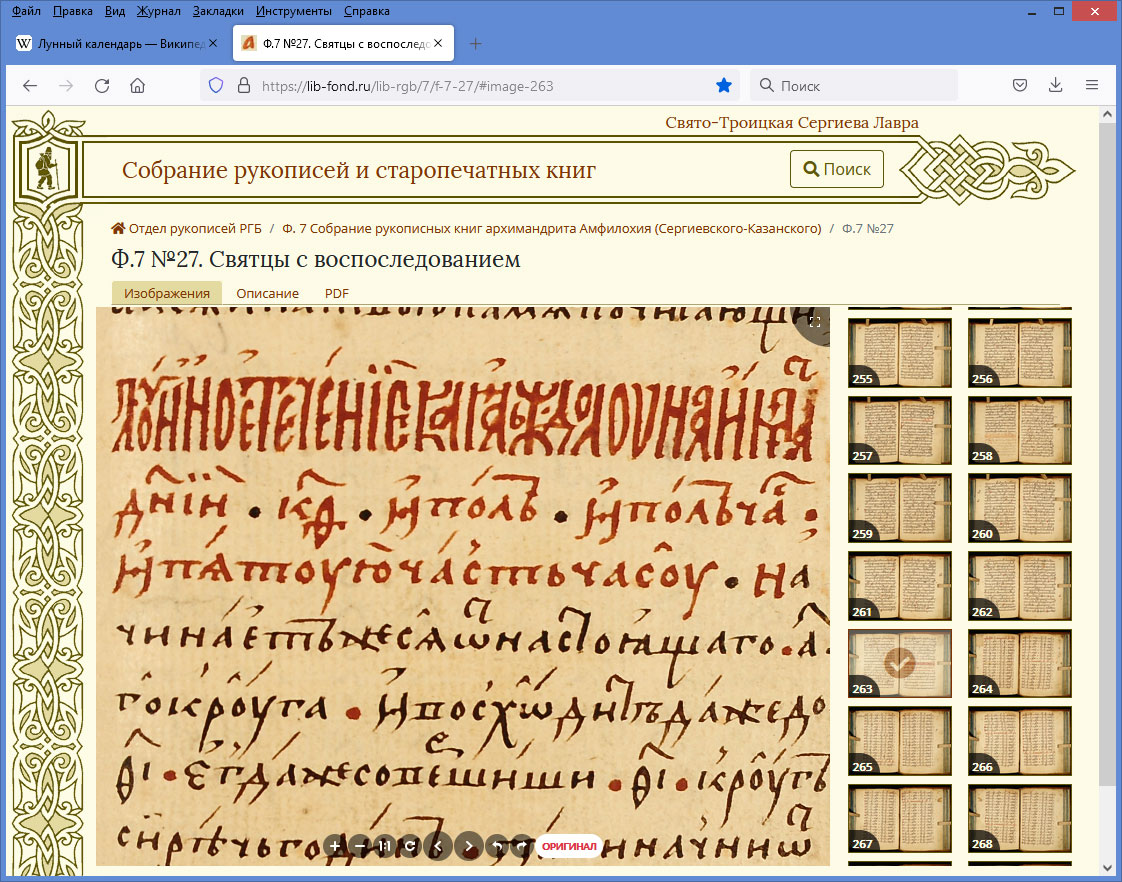Image resolution: width=1122 pixels, height=882 pixels.
Task: Go to the browser home page
Action: coord(137,86)
